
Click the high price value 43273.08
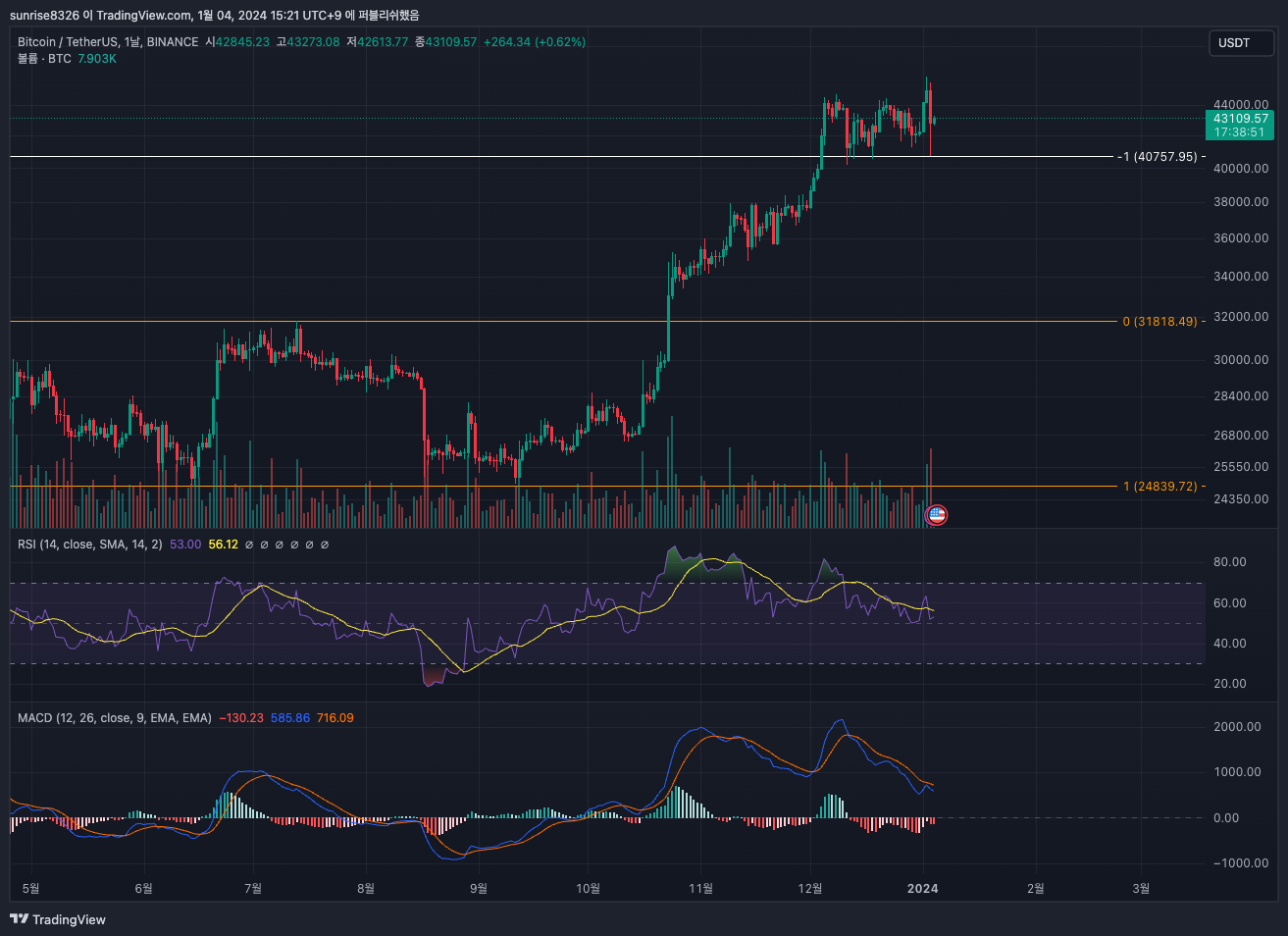[x=313, y=42]
